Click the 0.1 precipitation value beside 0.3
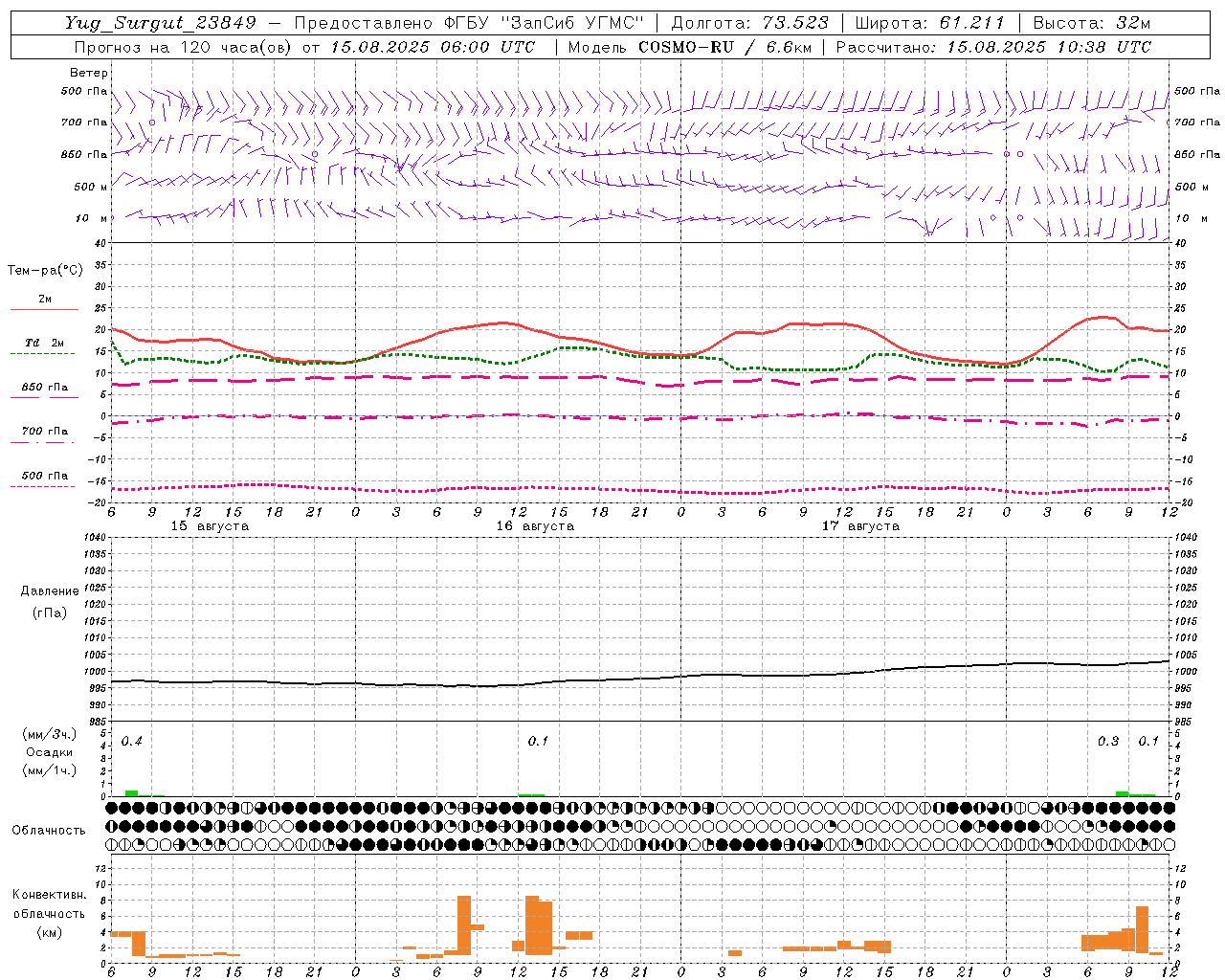Viewport: 1225px width, 980px height. [x=1148, y=742]
